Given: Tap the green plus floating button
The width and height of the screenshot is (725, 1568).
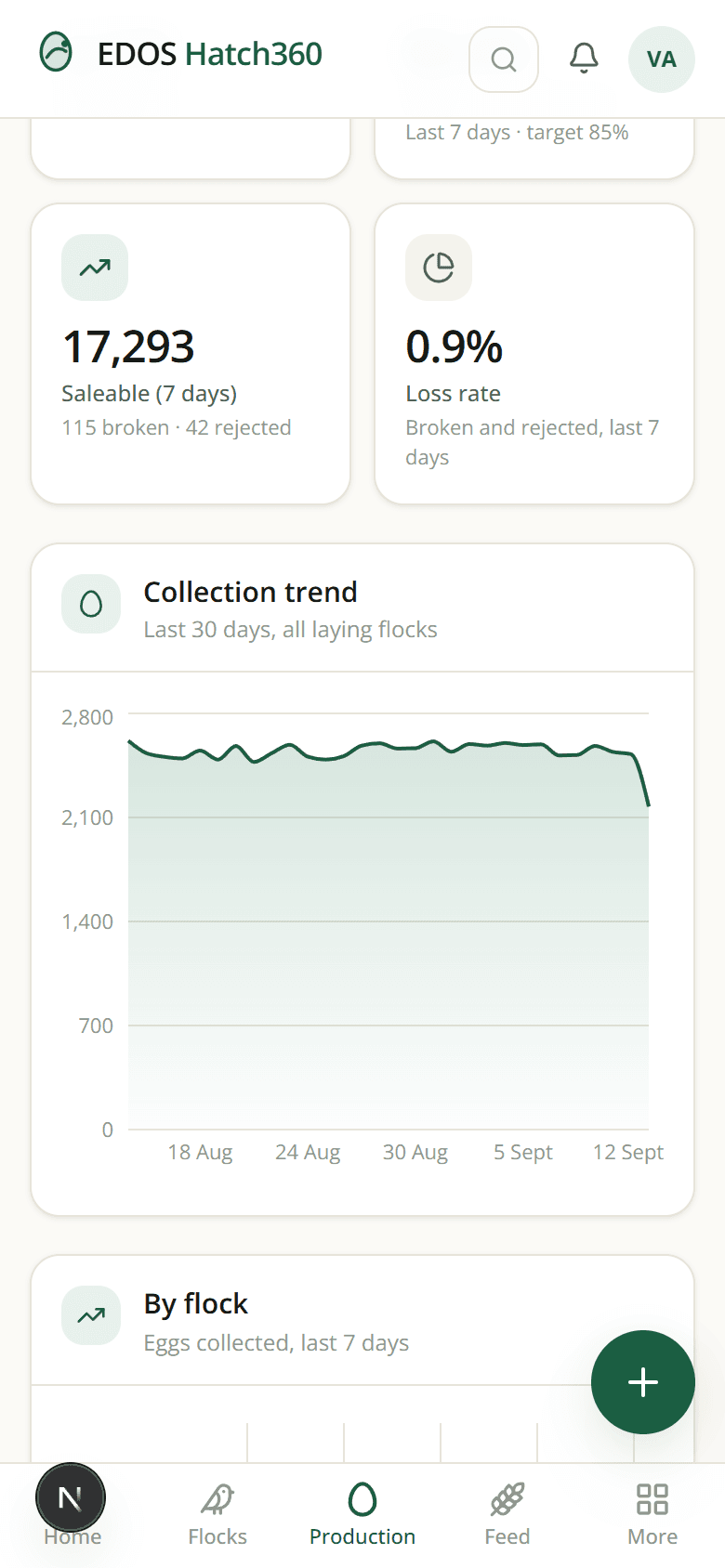Looking at the screenshot, I should click(x=643, y=1382).
